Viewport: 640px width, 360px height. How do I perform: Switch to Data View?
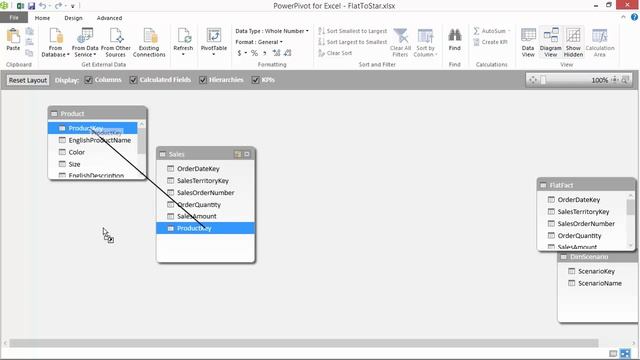click(528, 42)
